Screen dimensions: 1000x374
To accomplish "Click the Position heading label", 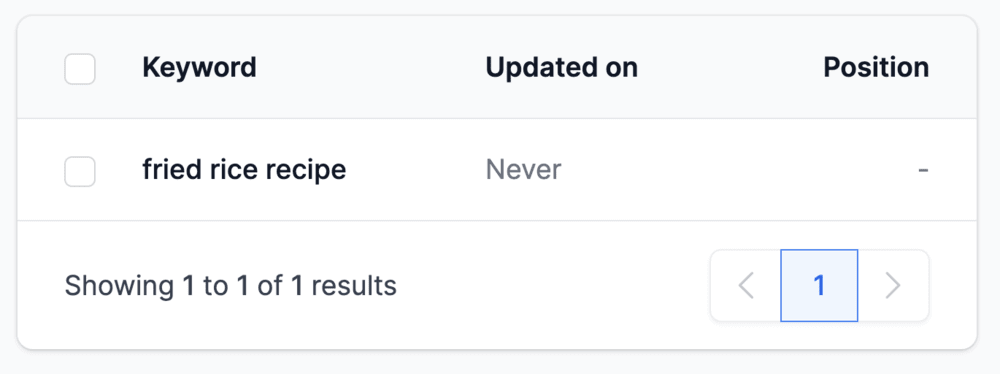I will point(876,67).
